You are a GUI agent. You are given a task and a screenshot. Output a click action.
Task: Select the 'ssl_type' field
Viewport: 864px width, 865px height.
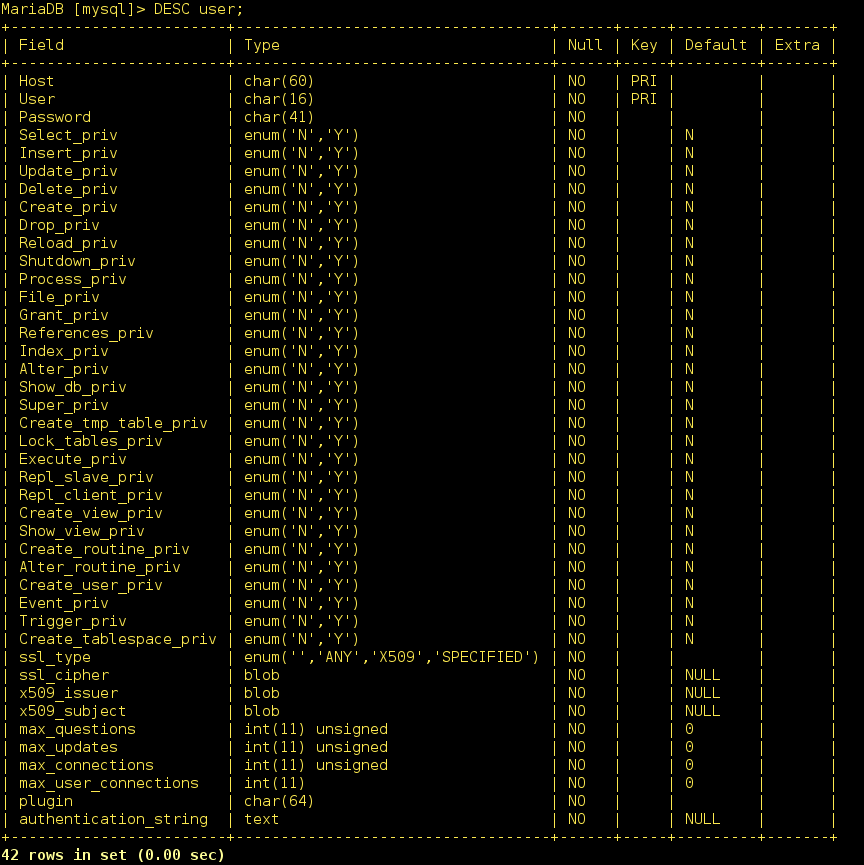pyautogui.click(x=55, y=657)
